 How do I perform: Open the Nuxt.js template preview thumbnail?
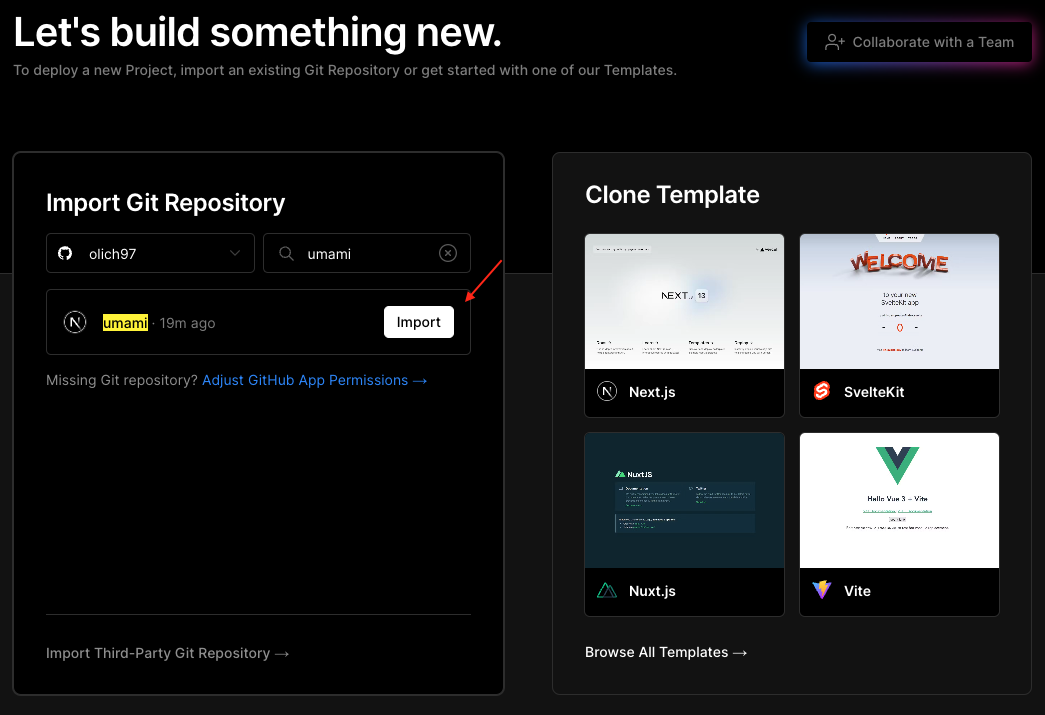point(684,500)
